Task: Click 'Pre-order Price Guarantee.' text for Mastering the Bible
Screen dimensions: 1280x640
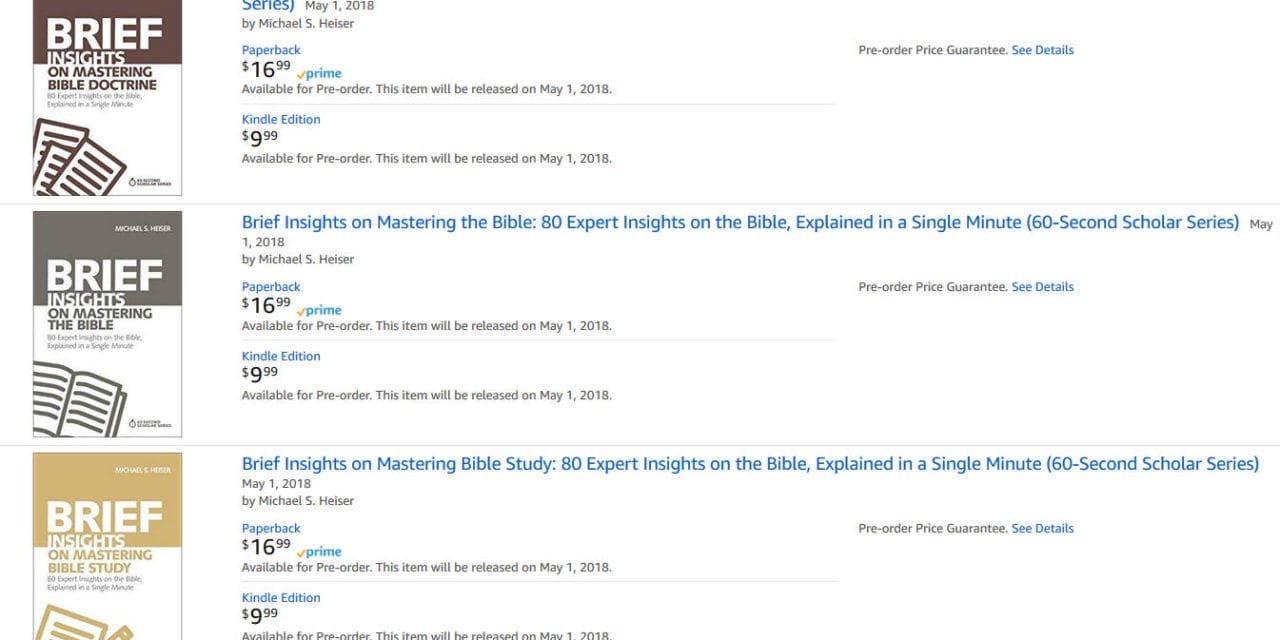Action: tap(933, 287)
